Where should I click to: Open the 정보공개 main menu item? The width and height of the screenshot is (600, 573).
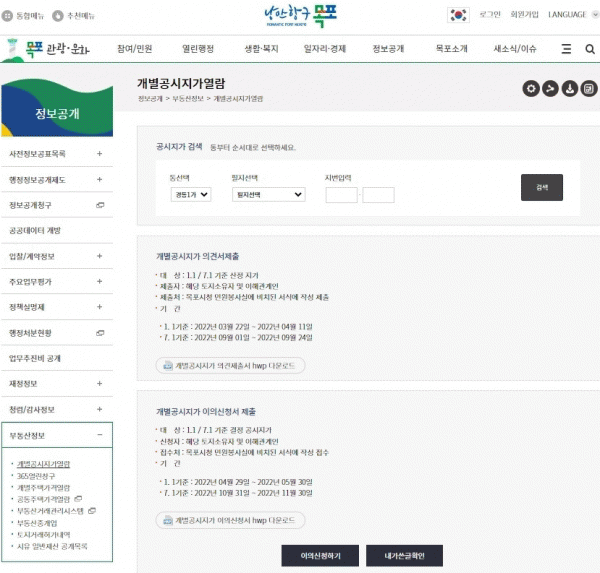pos(387,48)
